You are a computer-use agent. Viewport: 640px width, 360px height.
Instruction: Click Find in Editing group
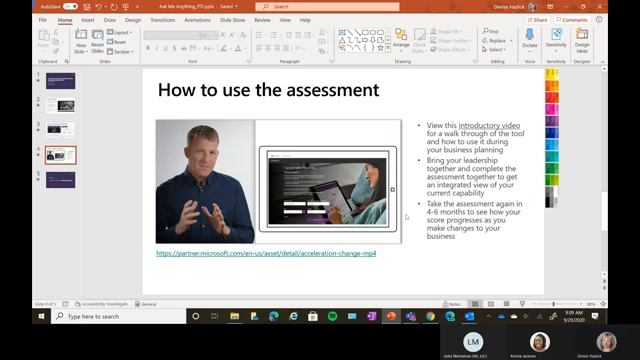click(x=491, y=31)
